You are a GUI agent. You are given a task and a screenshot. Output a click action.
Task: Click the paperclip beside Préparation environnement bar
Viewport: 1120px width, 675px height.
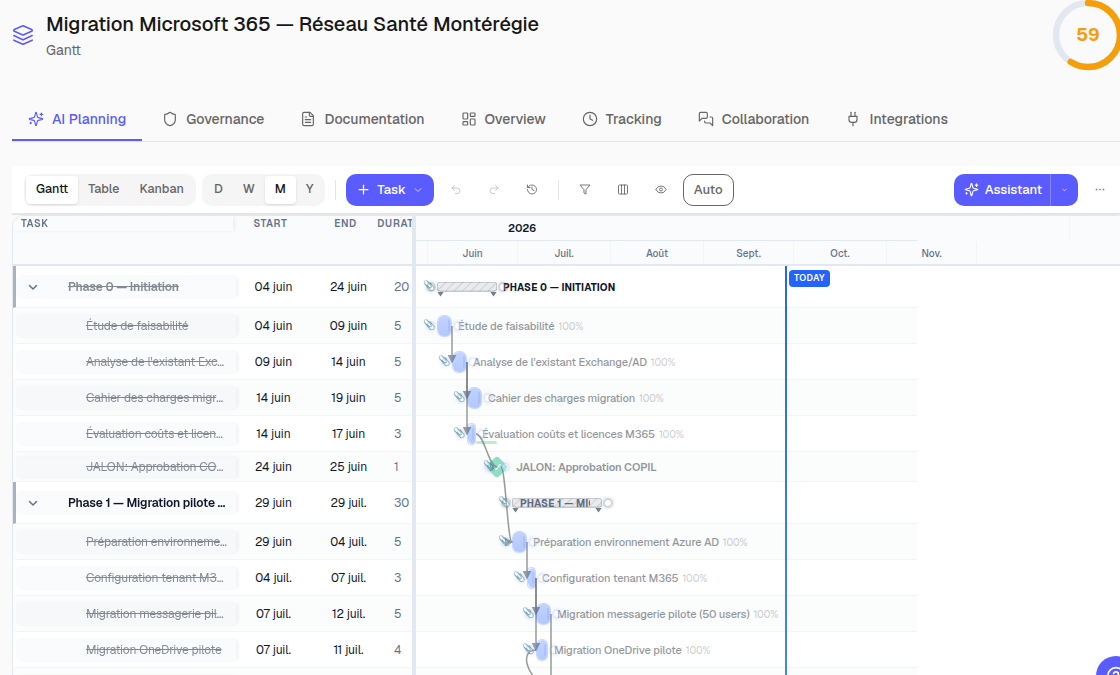pos(504,541)
